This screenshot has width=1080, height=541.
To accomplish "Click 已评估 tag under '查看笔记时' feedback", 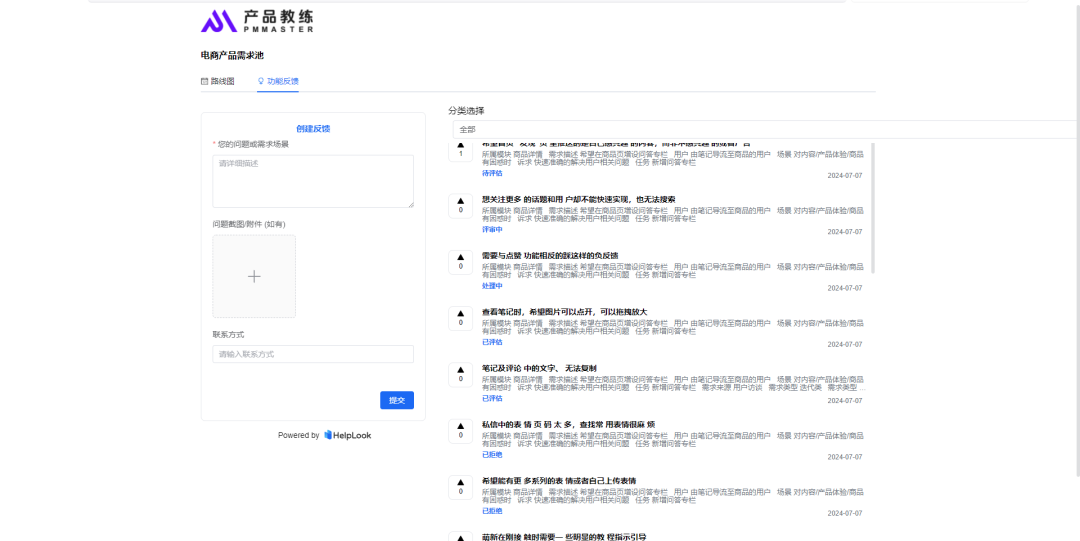I will [492, 343].
